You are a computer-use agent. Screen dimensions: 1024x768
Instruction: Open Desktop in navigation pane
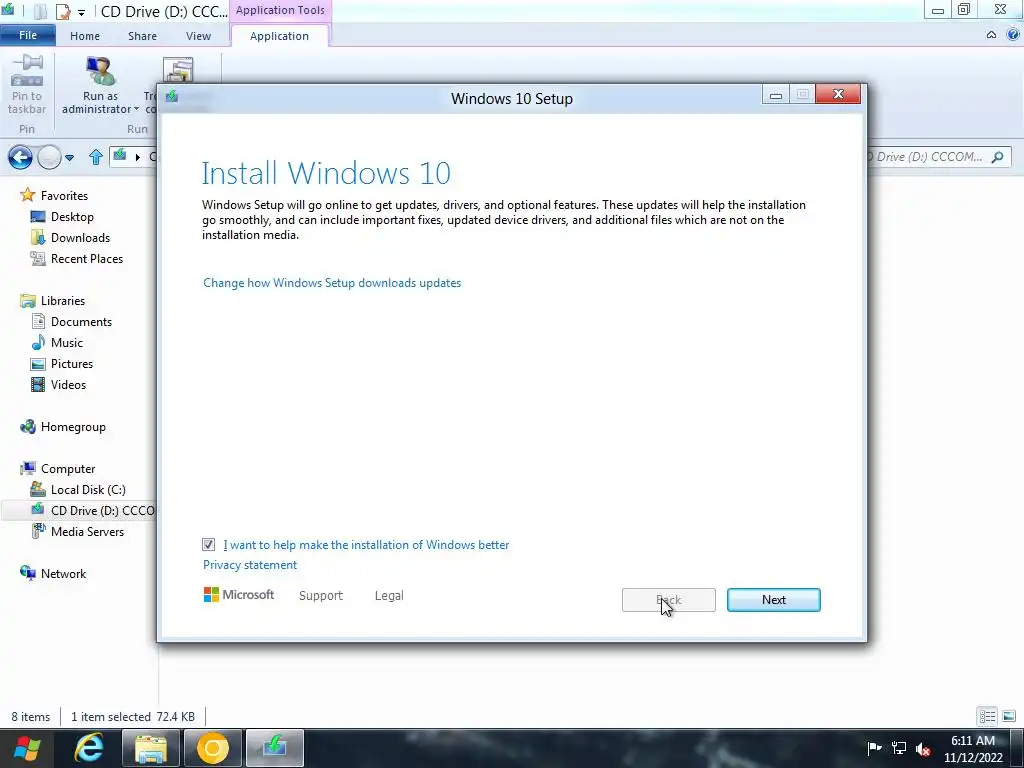tap(72, 217)
